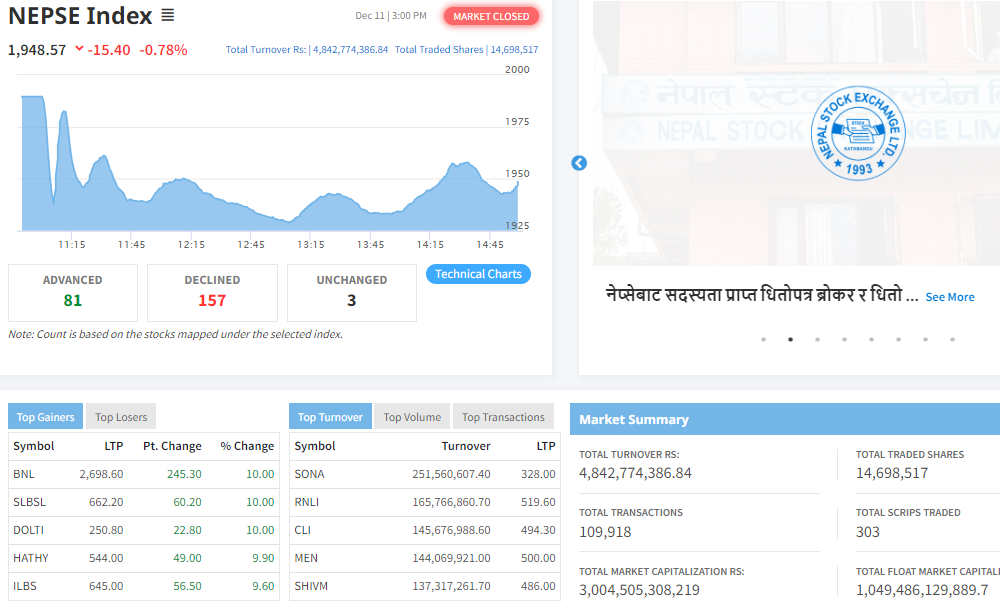The height and width of the screenshot is (608, 1000).
Task: Click the NEPSE index area chart
Action: [269, 163]
